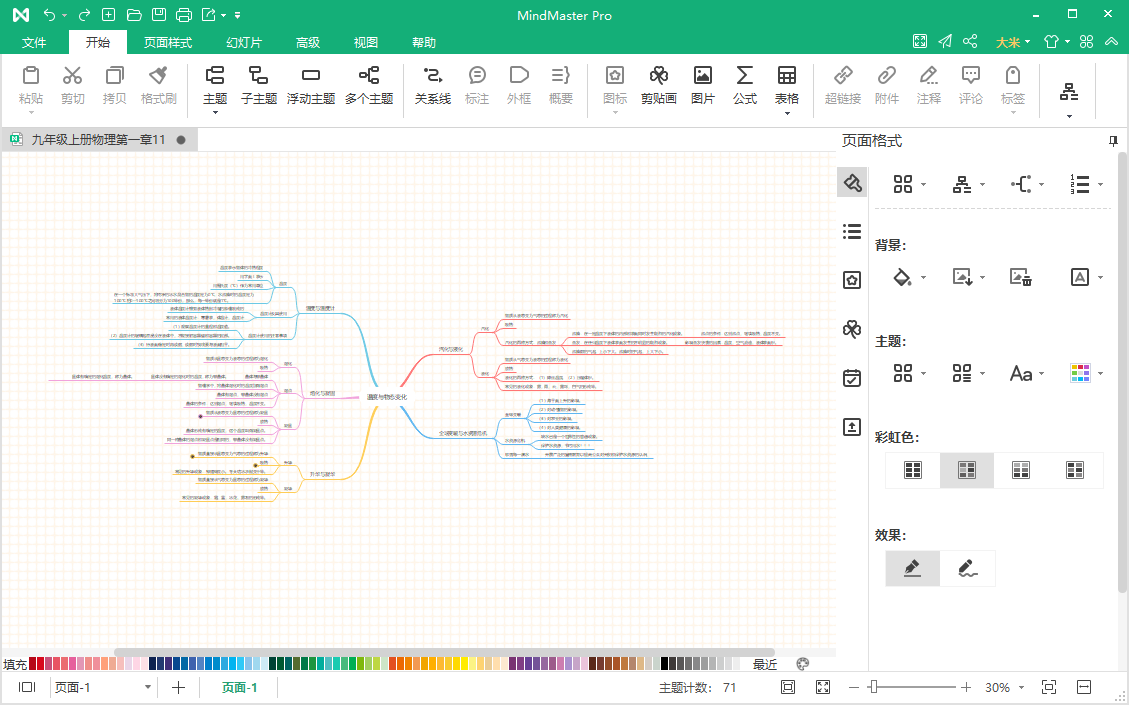Screen dimensions: 1129x705
Task: Click the Paste (粘贴) icon
Action: click(30, 76)
